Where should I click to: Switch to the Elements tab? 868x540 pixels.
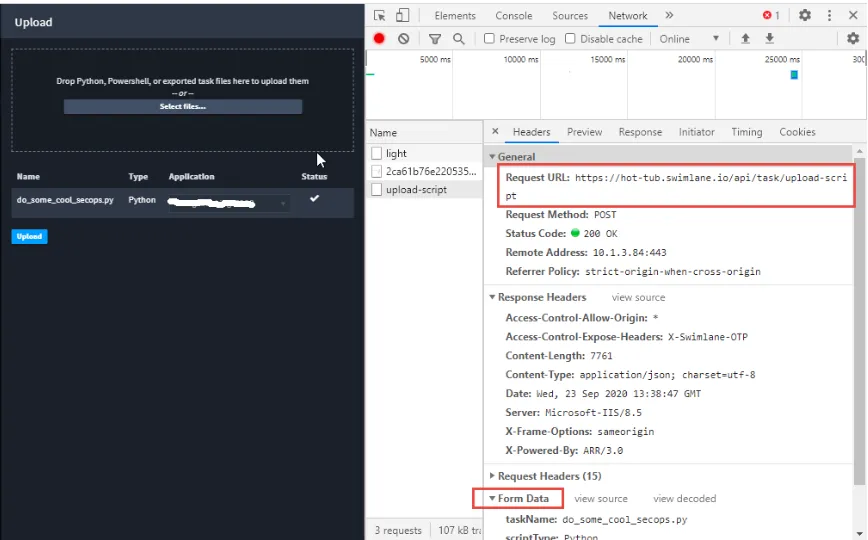pos(455,16)
